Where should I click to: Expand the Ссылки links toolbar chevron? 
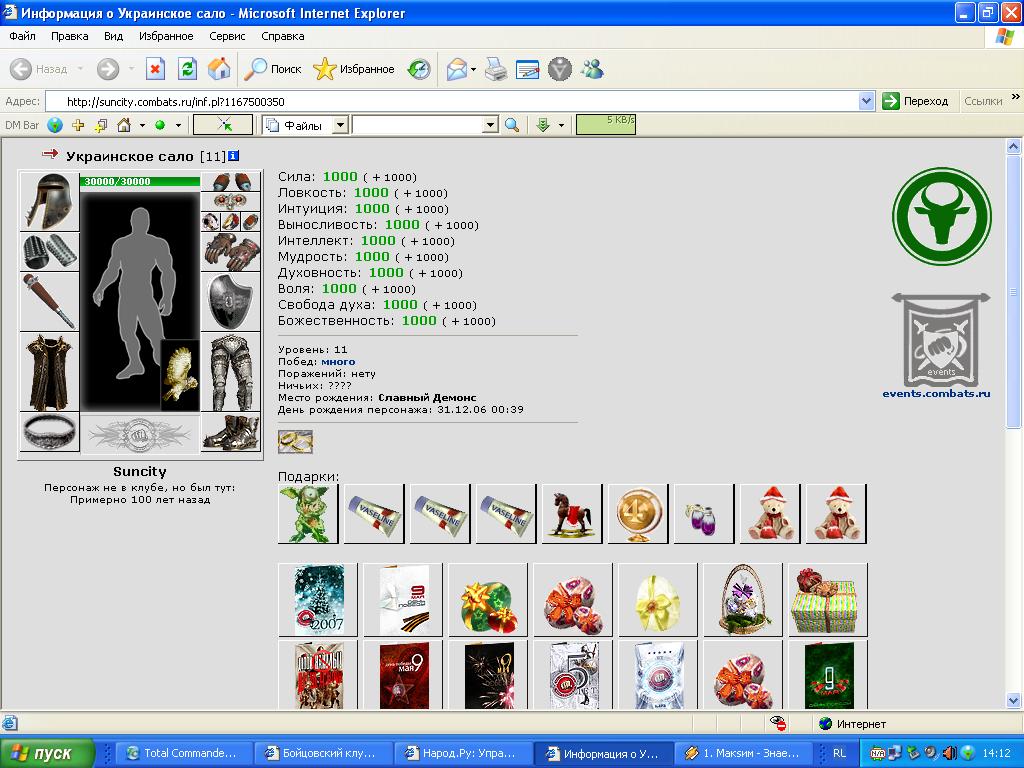click(x=1016, y=97)
